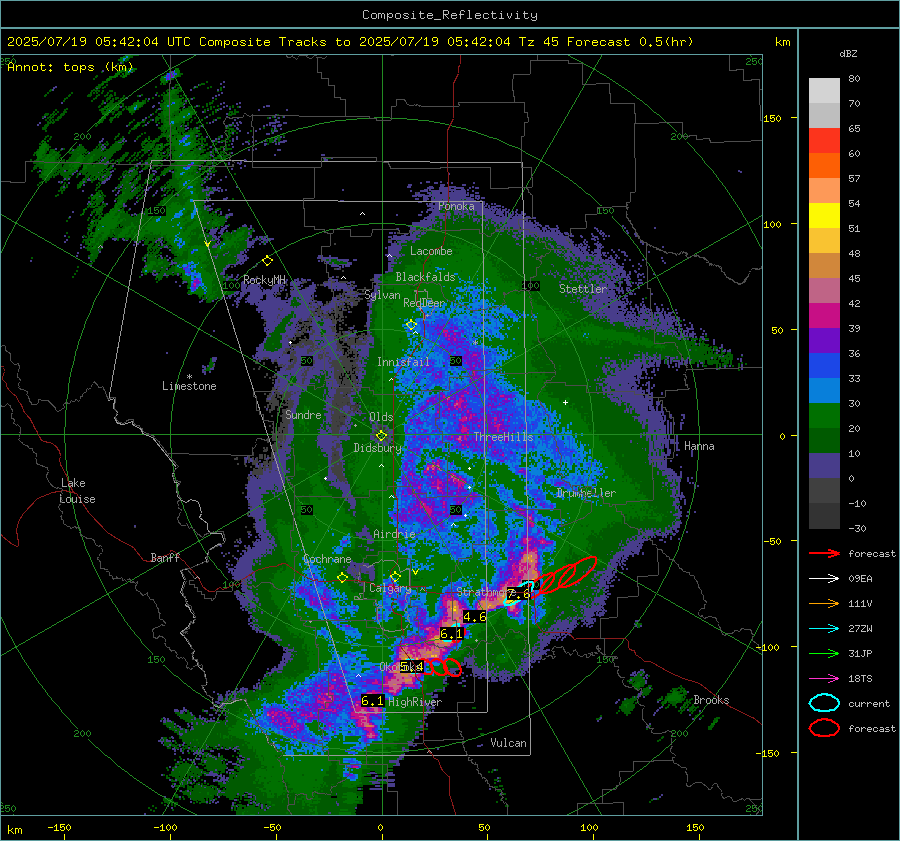Click the HighRiver city label
The image size is (900, 841).
point(415,702)
